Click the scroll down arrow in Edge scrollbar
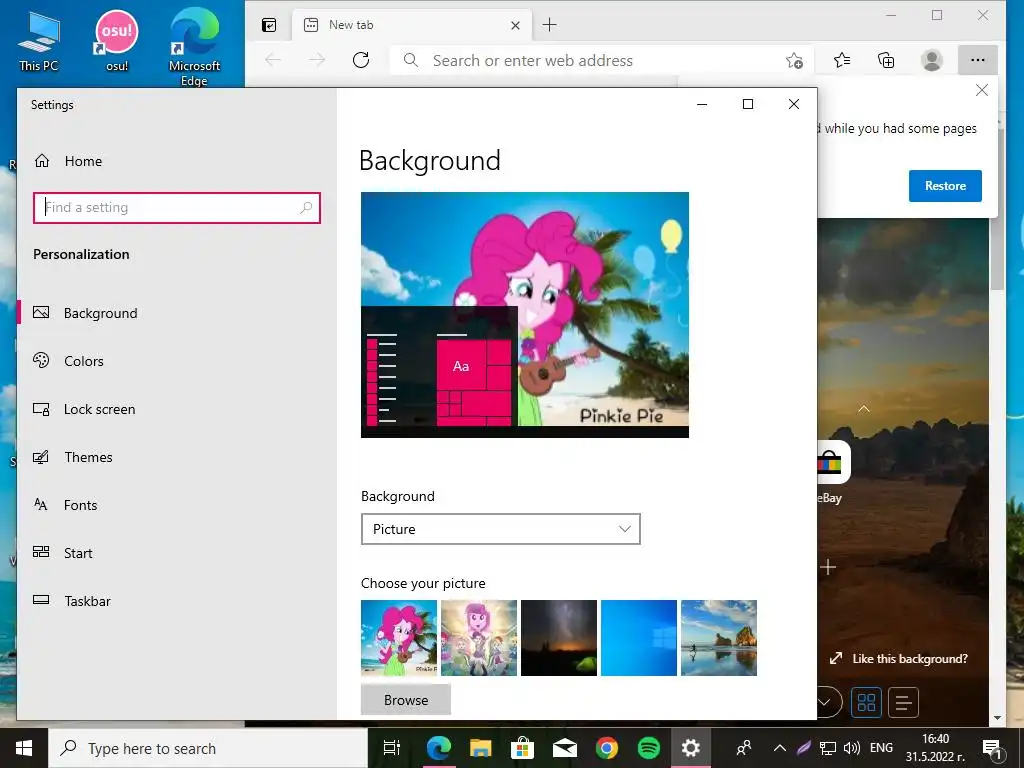1024x768 pixels. click(x=997, y=718)
